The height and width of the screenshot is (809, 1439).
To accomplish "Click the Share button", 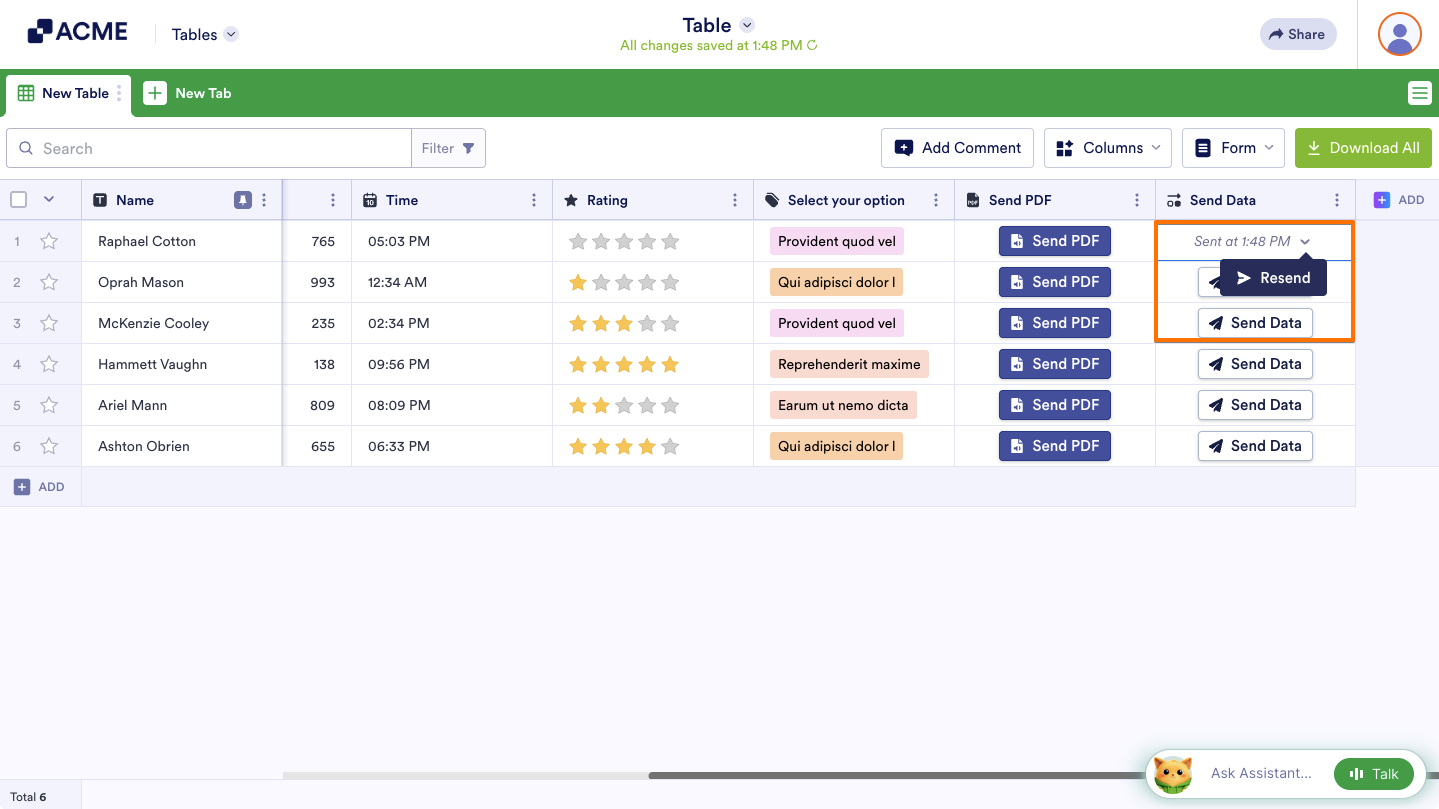I will pos(1298,34).
